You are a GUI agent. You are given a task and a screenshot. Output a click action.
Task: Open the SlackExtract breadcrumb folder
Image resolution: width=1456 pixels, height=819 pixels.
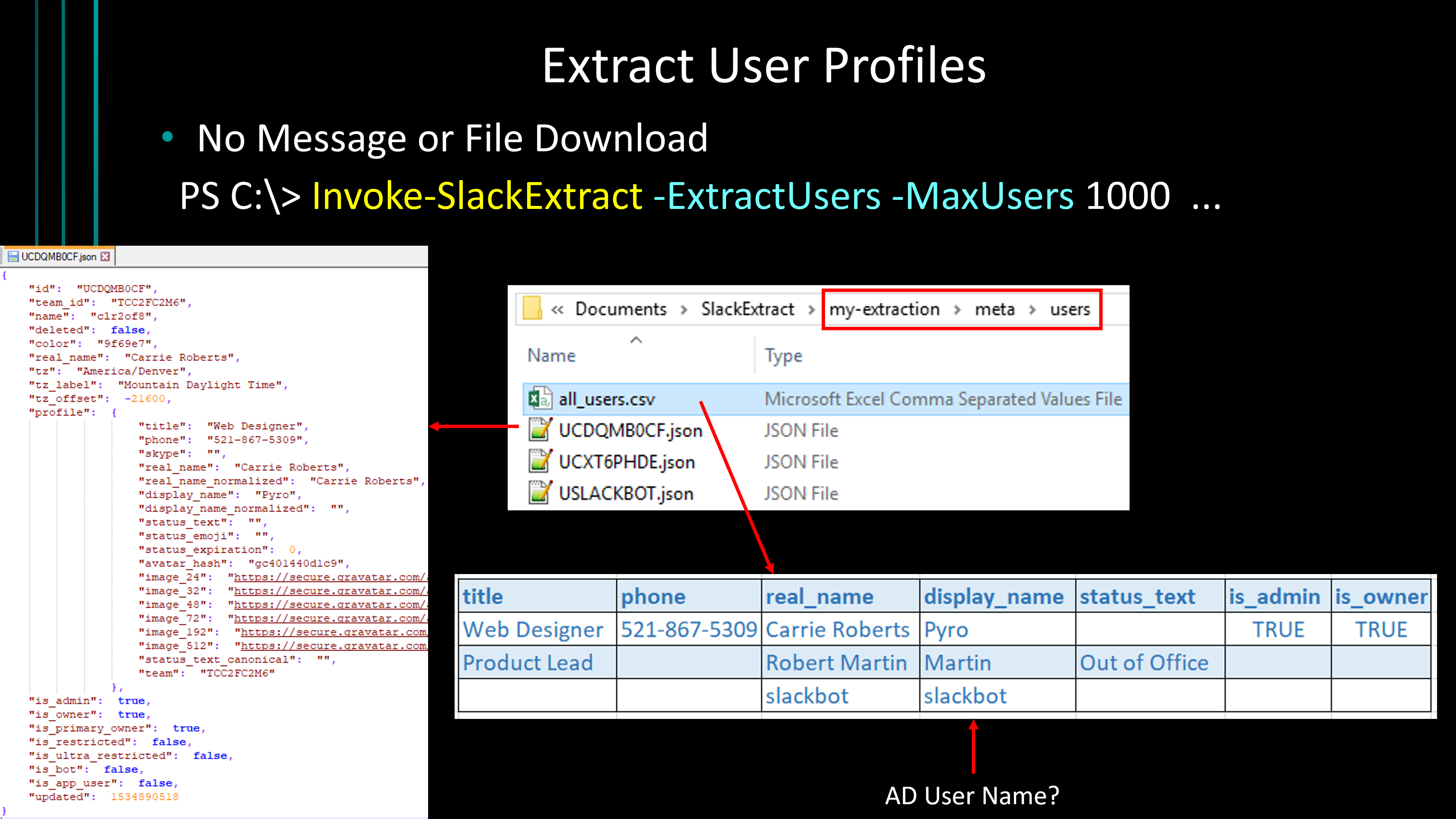(747, 309)
